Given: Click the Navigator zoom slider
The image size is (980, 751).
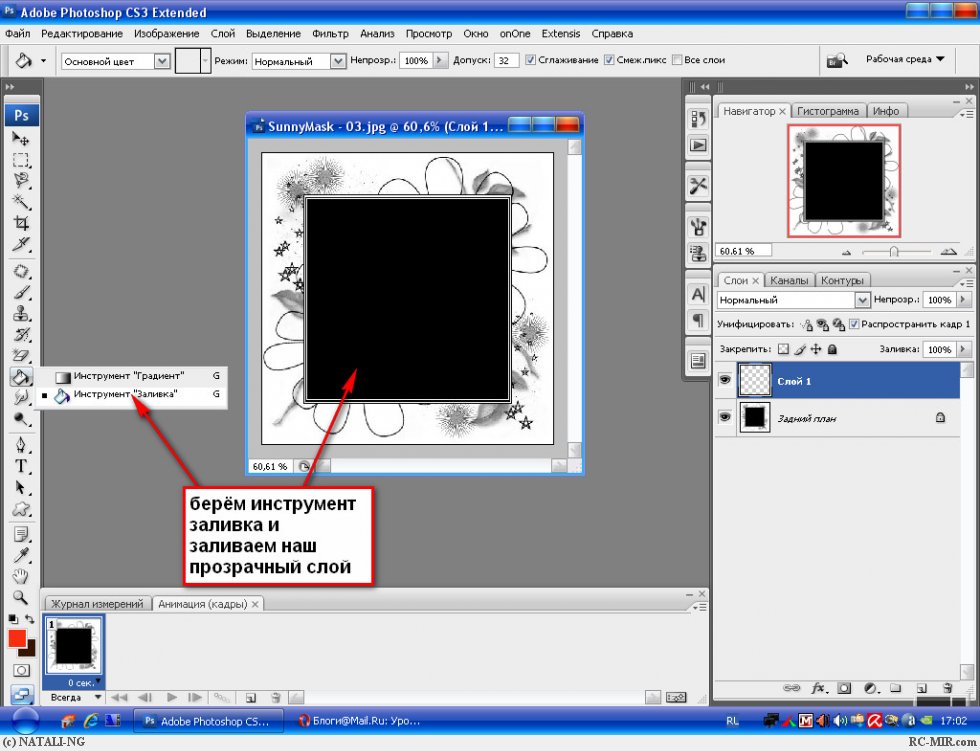Looking at the screenshot, I should (894, 252).
